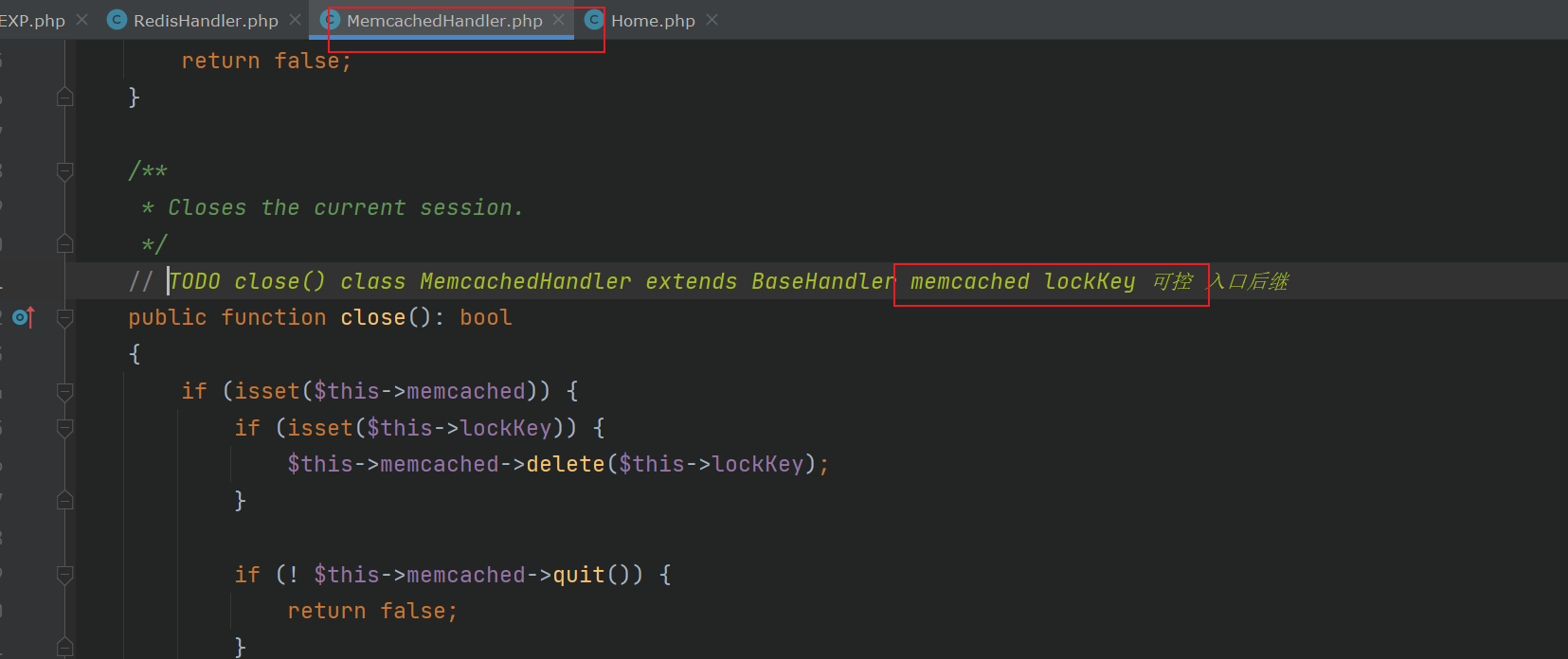Click the delete method call in code

pyautogui.click(x=565, y=464)
